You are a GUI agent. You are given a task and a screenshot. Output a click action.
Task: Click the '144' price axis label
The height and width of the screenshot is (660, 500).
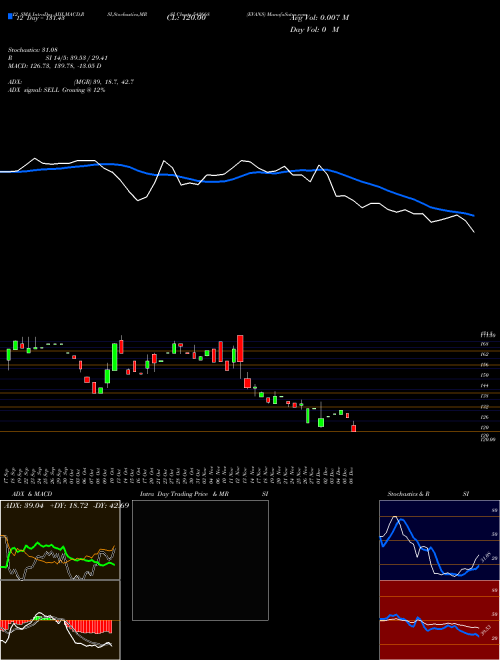(x=484, y=385)
